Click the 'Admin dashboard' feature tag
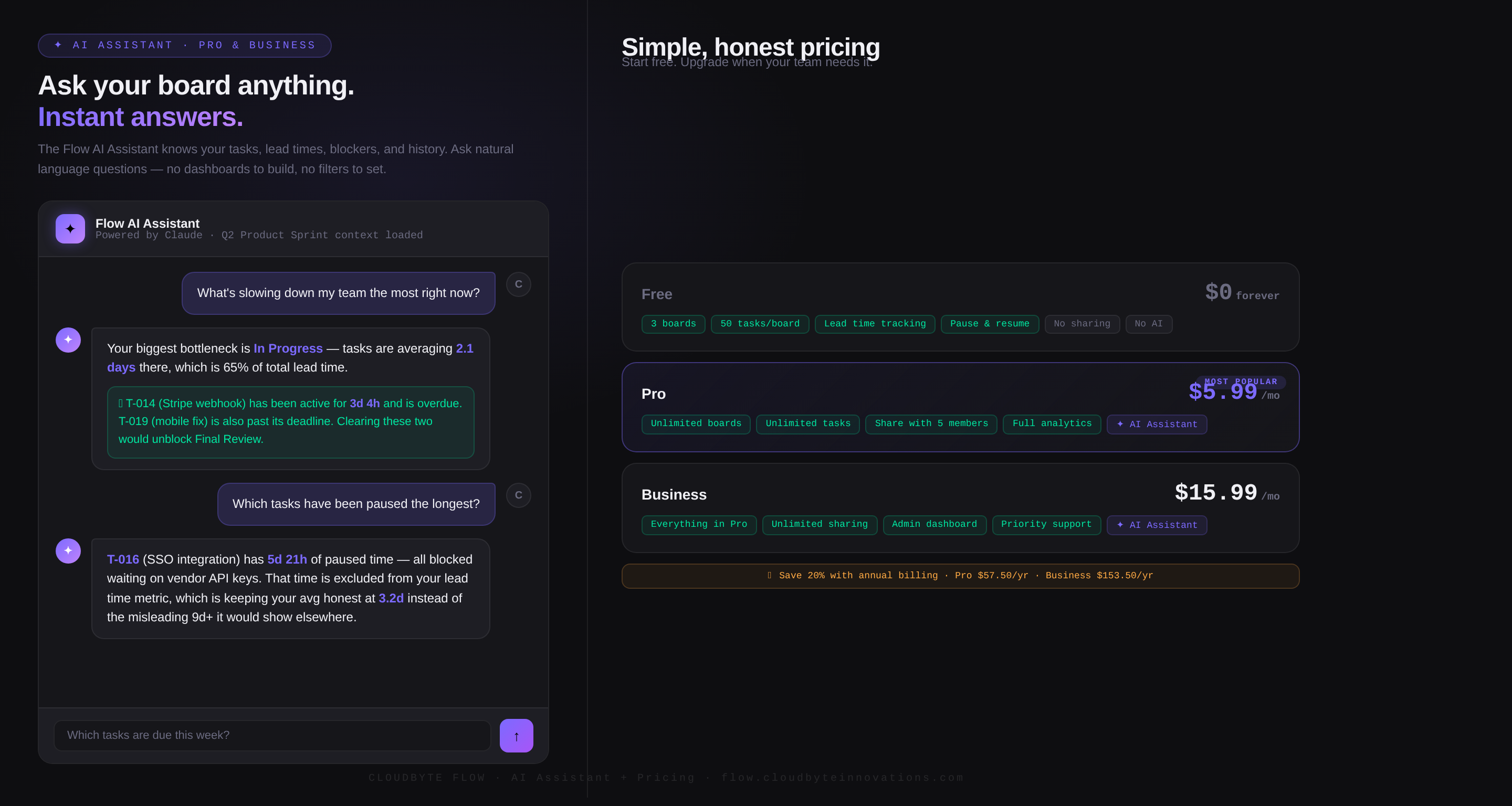Image resolution: width=1512 pixels, height=806 pixels. pos(934,524)
